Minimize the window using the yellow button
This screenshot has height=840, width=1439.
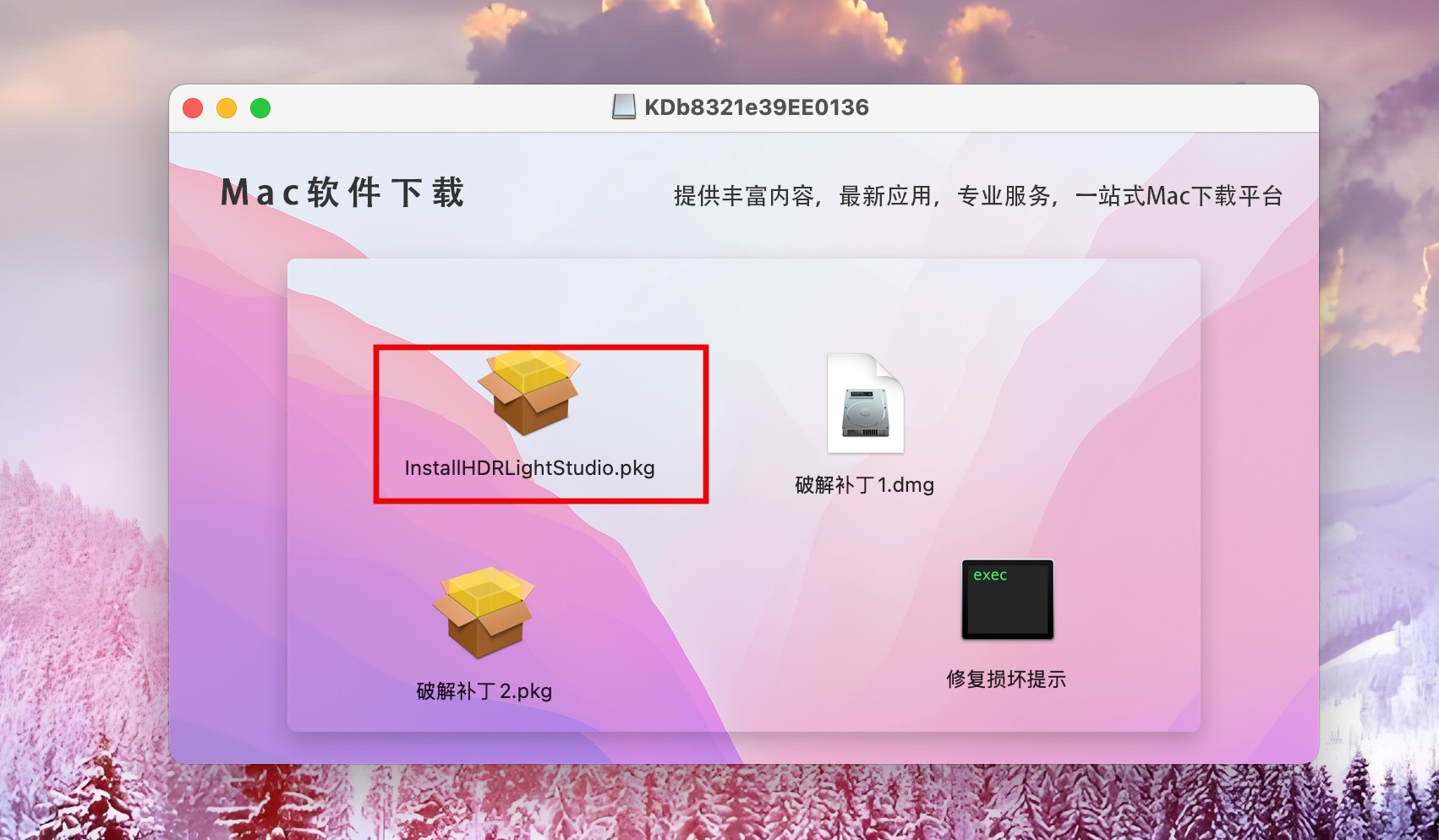click(227, 108)
